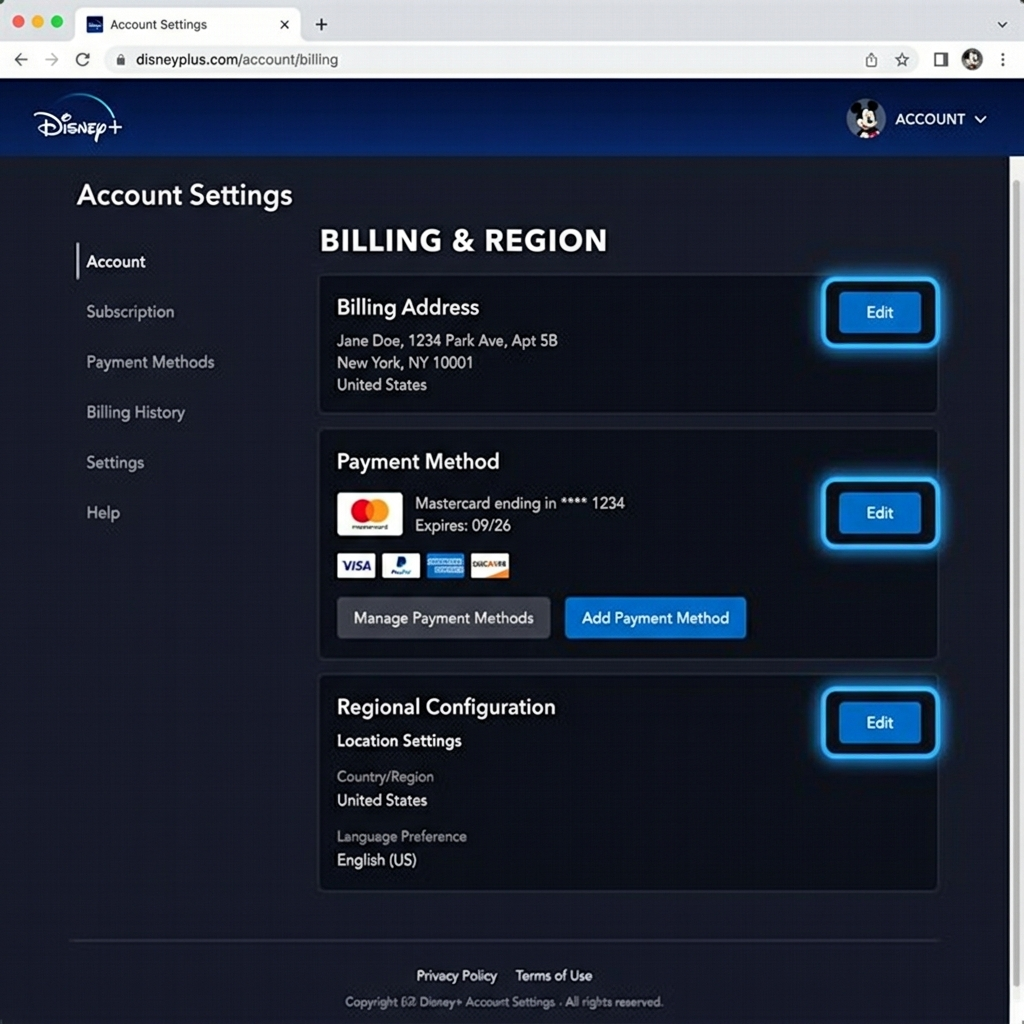The height and width of the screenshot is (1024, 1024).
Task: Open Subscription in the sidebar
Action: 130,312
